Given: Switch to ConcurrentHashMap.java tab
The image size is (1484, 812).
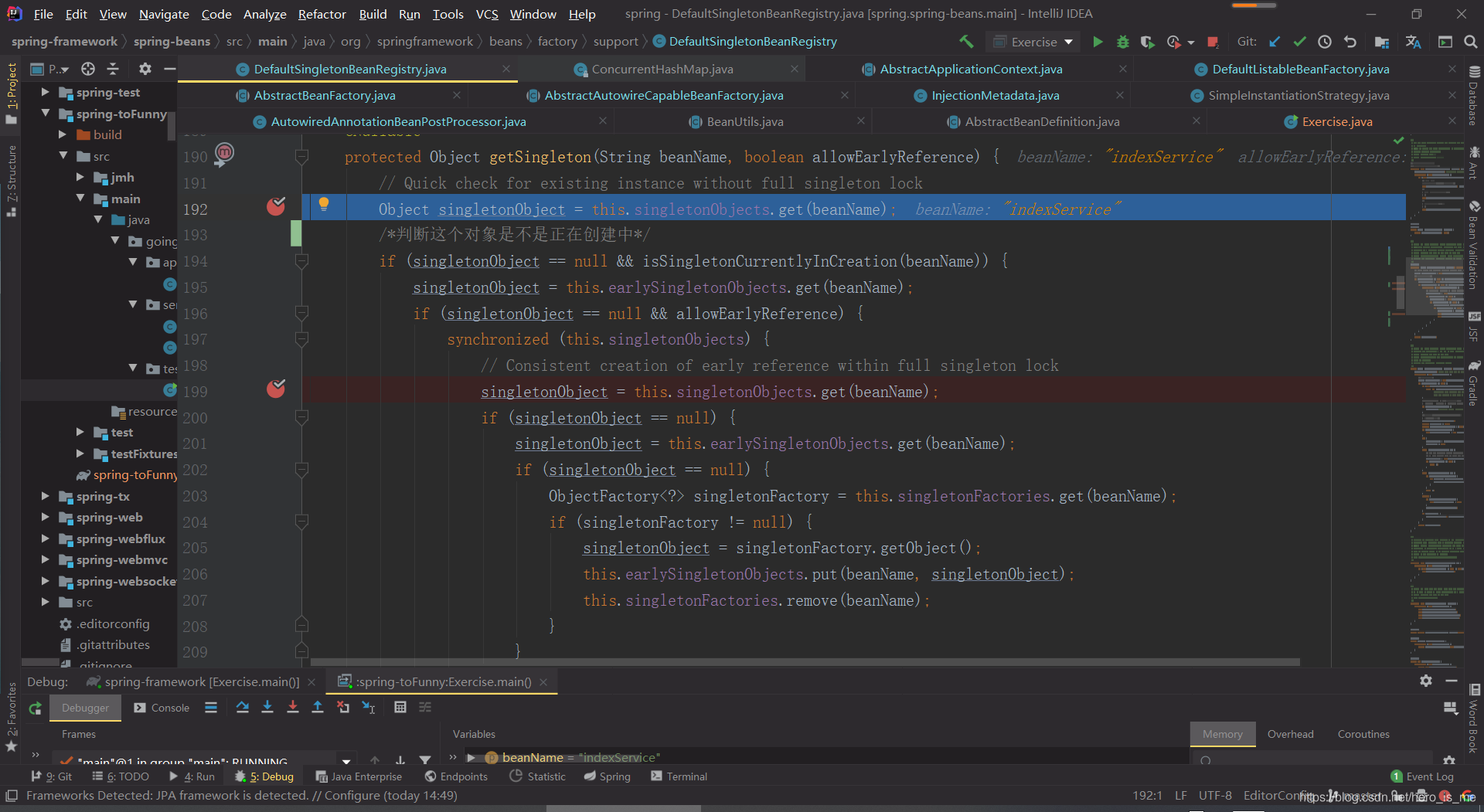Looking at the screenshot, I should tap(662, 69).
